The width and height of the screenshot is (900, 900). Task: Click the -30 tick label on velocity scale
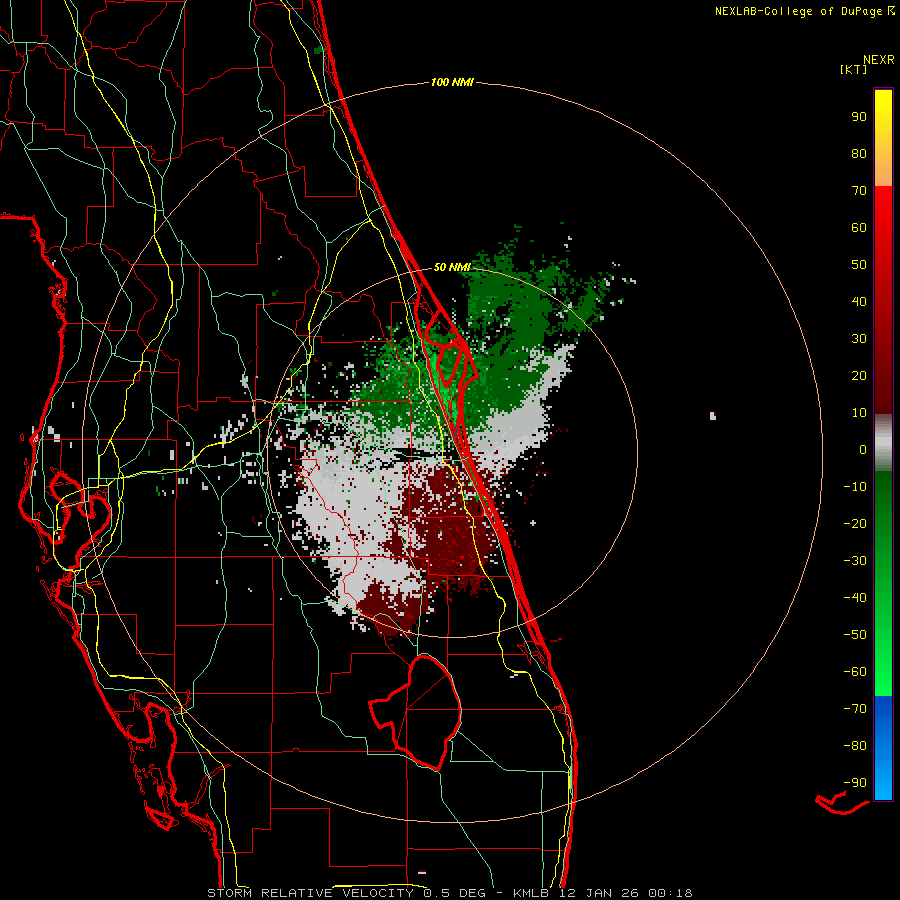coord(855,561)
